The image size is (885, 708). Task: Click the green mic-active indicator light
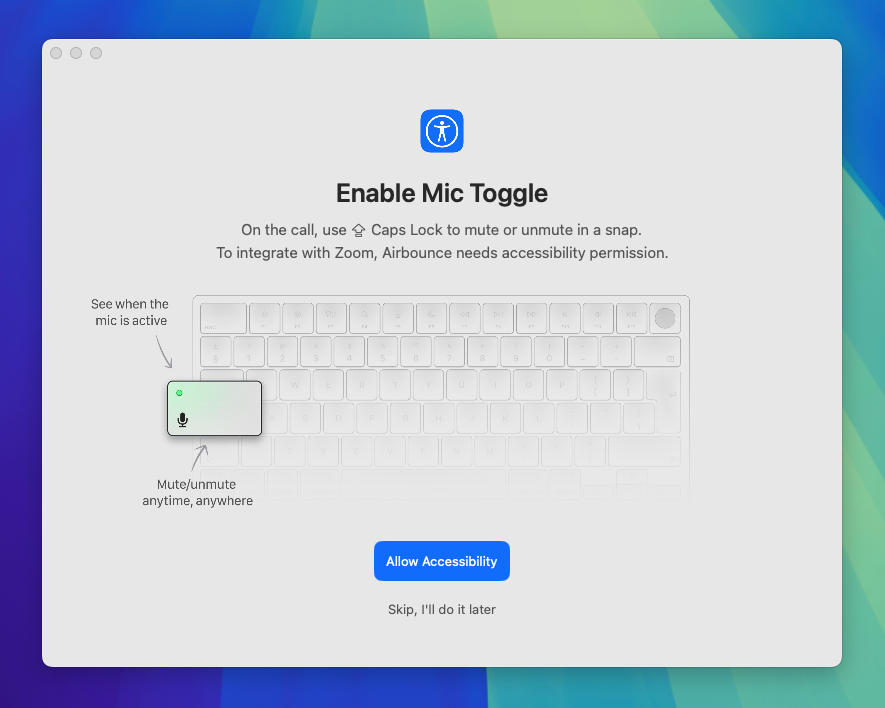pyautogui.click(x=179, y=393)
